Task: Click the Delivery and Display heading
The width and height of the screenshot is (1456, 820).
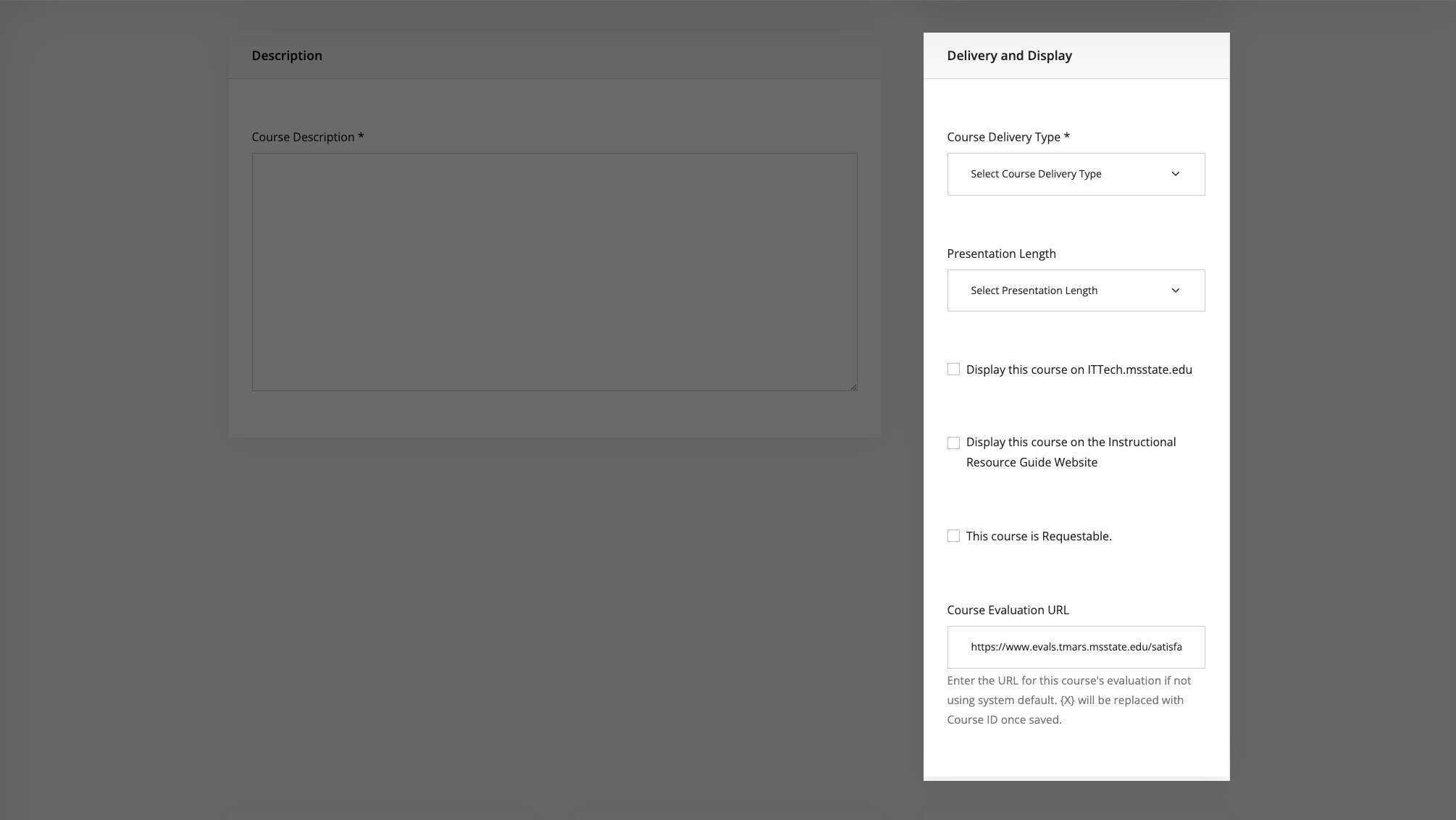Action: 1009,56
